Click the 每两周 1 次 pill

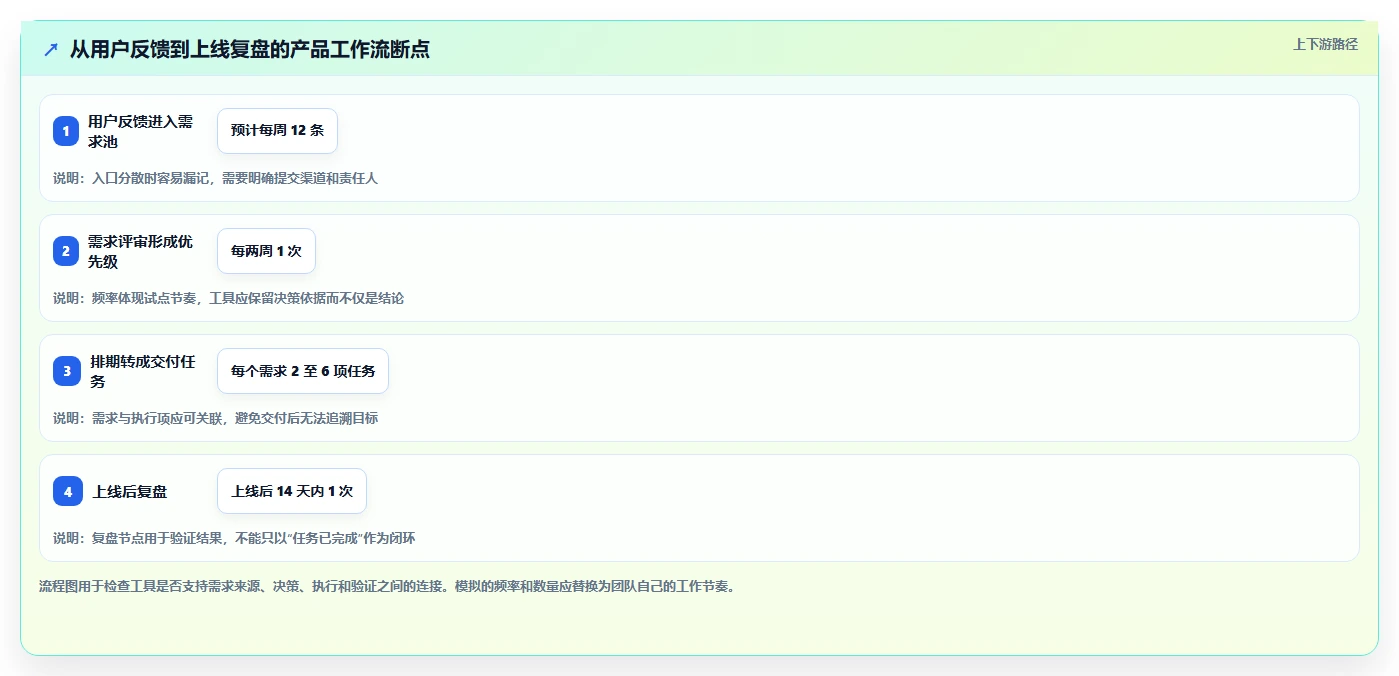point(266,251)
